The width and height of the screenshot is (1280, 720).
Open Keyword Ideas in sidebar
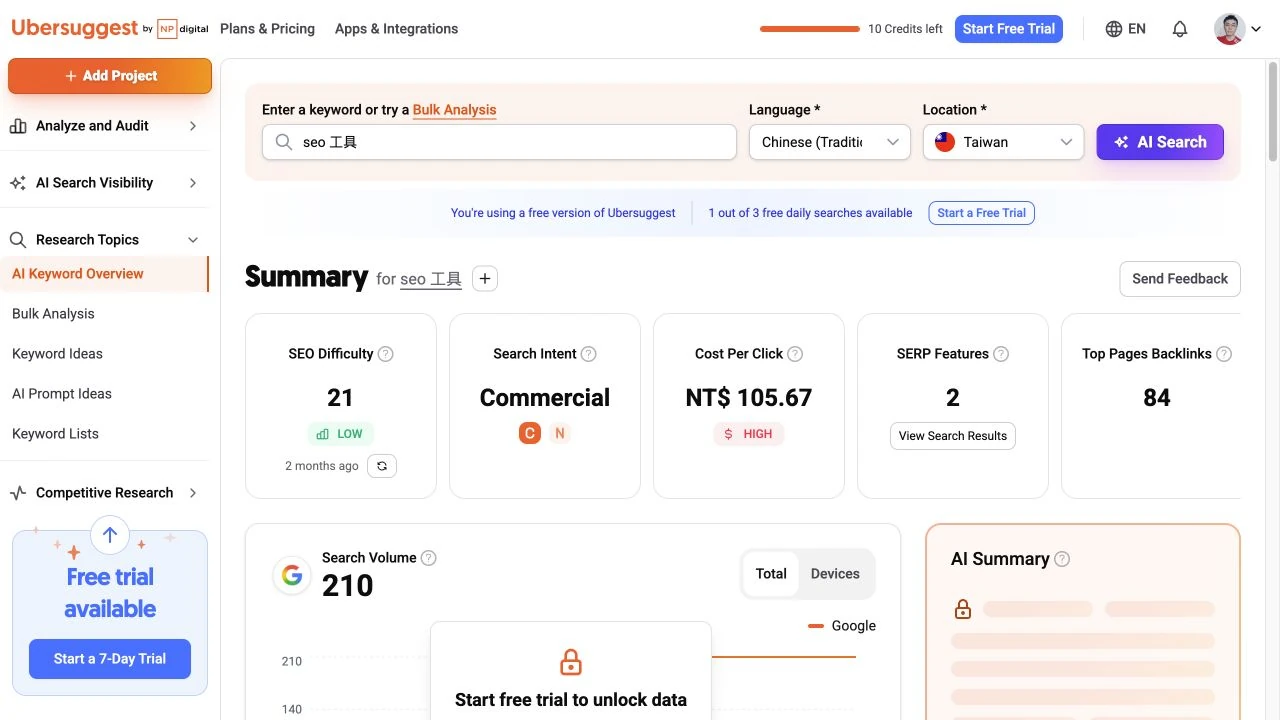coord(57,354)
